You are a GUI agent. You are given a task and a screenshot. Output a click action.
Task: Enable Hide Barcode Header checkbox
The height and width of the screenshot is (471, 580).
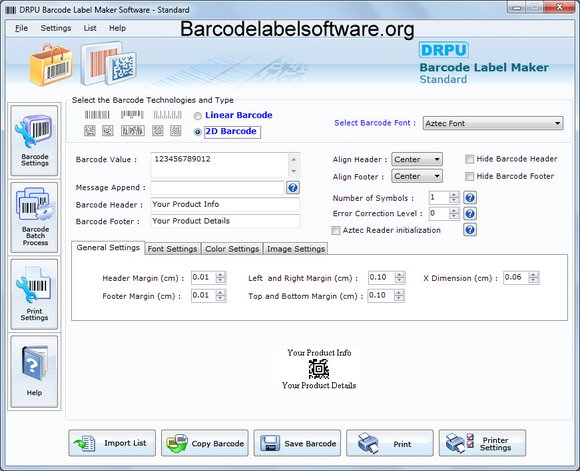(x=469, y=159)
